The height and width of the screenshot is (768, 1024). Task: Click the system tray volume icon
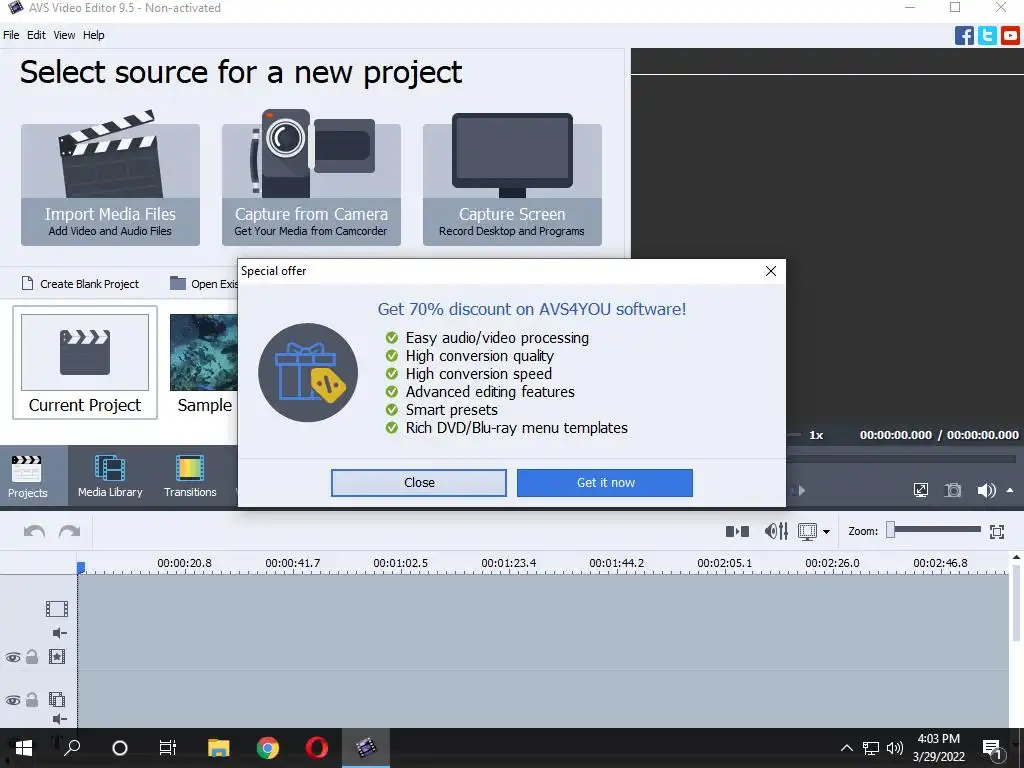(x=895, y=748)
